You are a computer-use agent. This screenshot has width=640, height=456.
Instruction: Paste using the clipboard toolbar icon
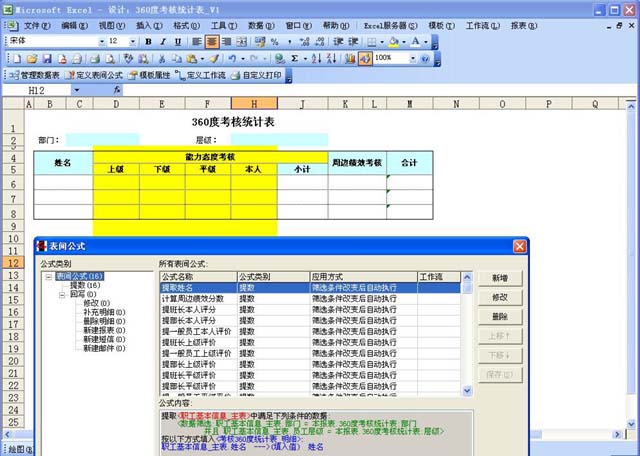click(x=191, y=58)
